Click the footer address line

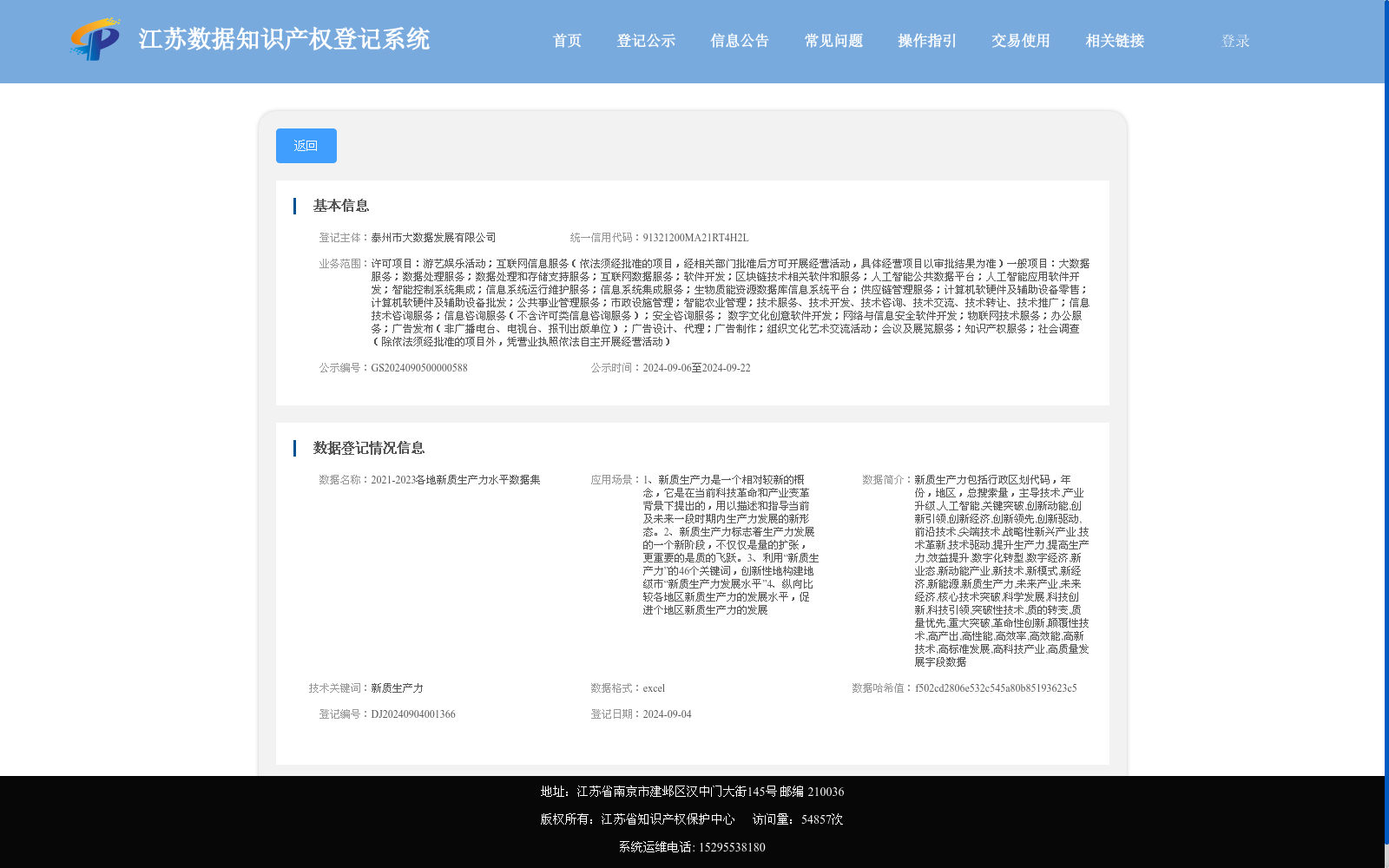[692, 792]
